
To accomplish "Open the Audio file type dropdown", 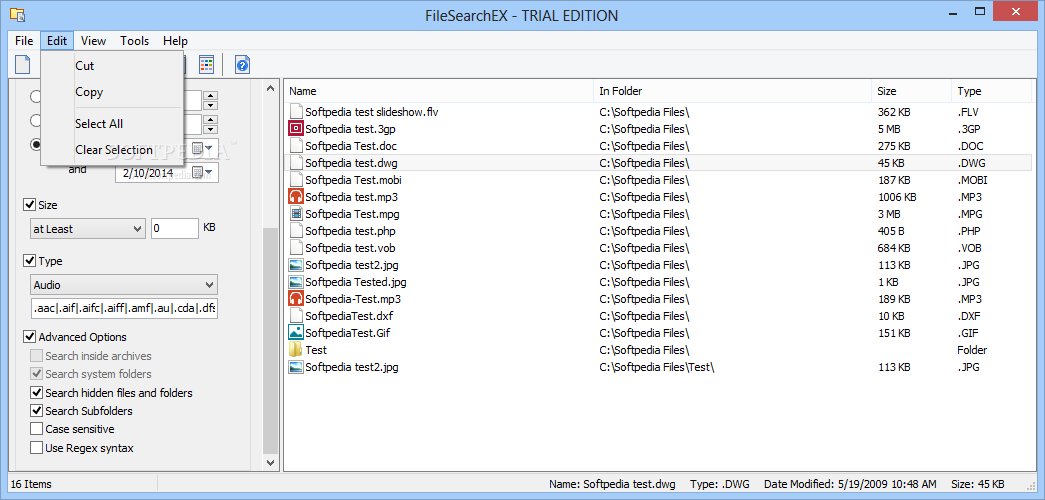I will (x=124, y=285).
